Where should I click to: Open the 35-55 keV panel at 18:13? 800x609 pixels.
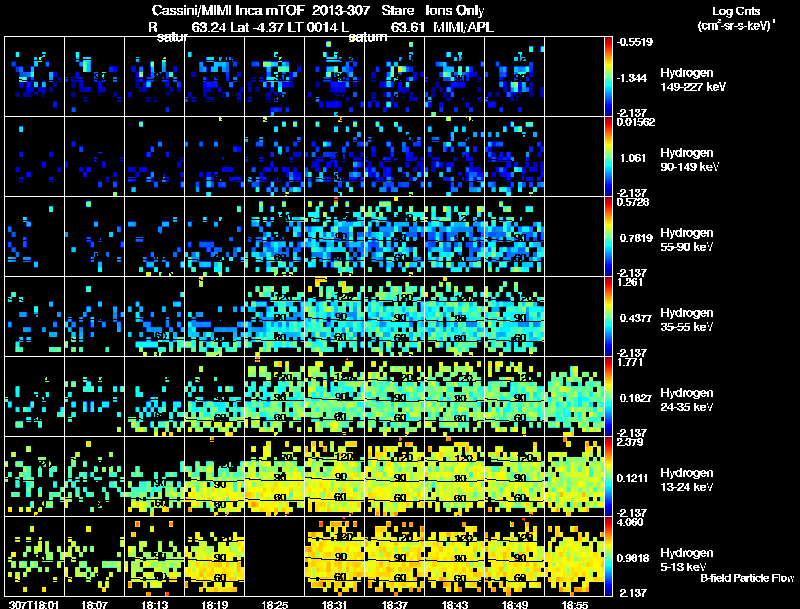coord(155,317)
